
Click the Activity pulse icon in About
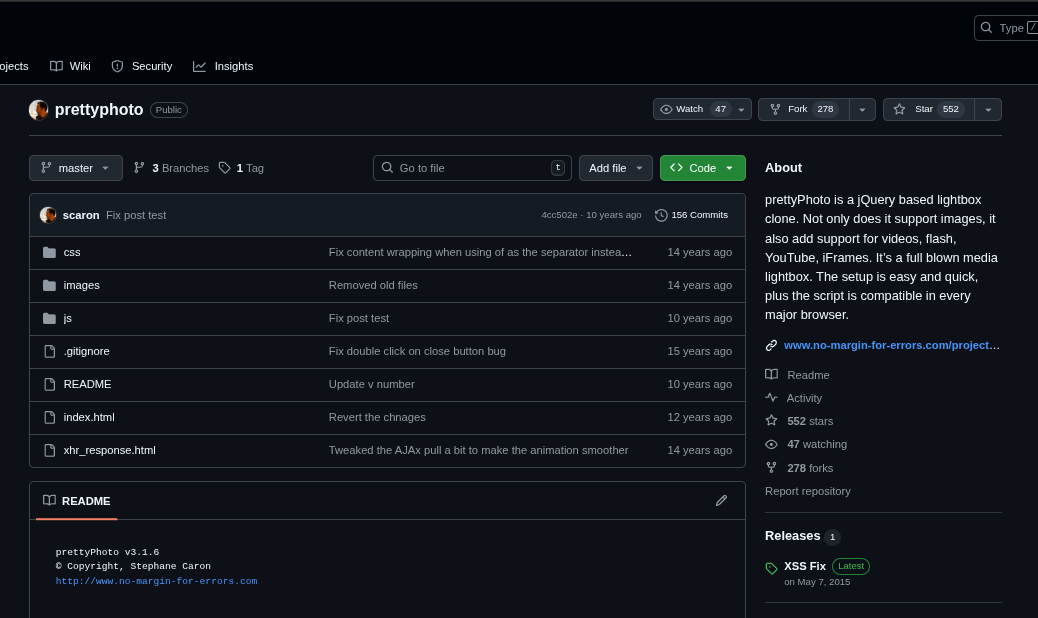(771, 398)
